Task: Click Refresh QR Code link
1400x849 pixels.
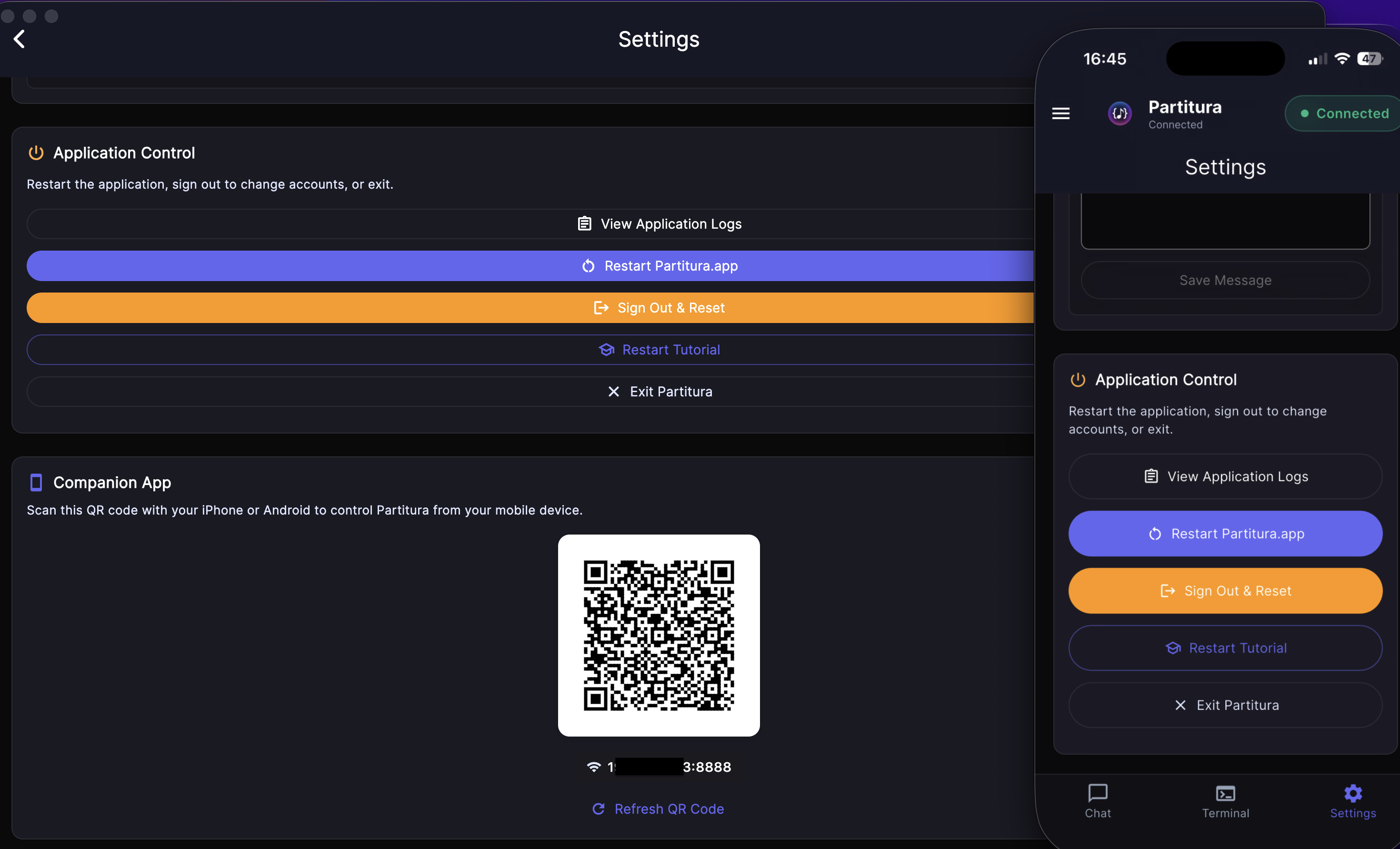Action: (x=658, y=809)
